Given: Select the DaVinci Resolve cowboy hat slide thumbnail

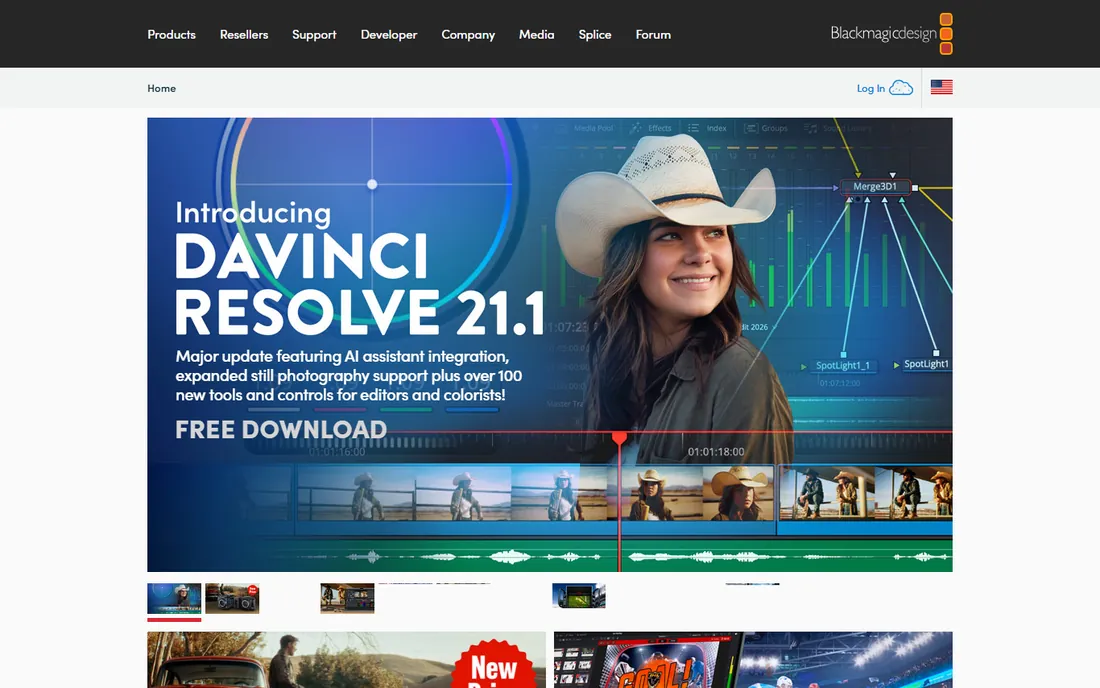Looking at the screenshot, I should pos(174,598).
